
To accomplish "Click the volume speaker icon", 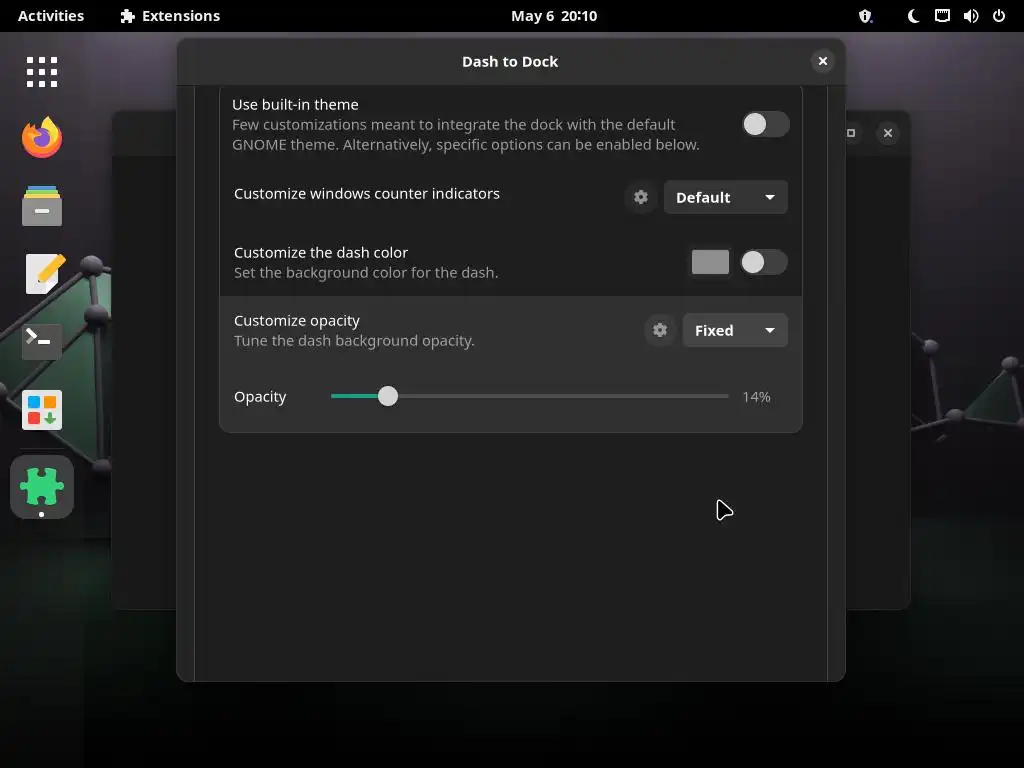I will point(970,16).
